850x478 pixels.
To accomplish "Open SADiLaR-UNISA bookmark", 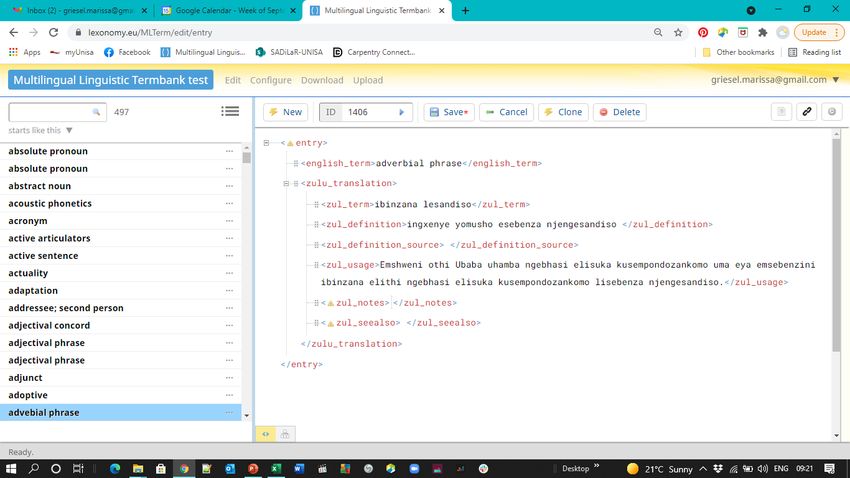I will click(x=289, y=52).
